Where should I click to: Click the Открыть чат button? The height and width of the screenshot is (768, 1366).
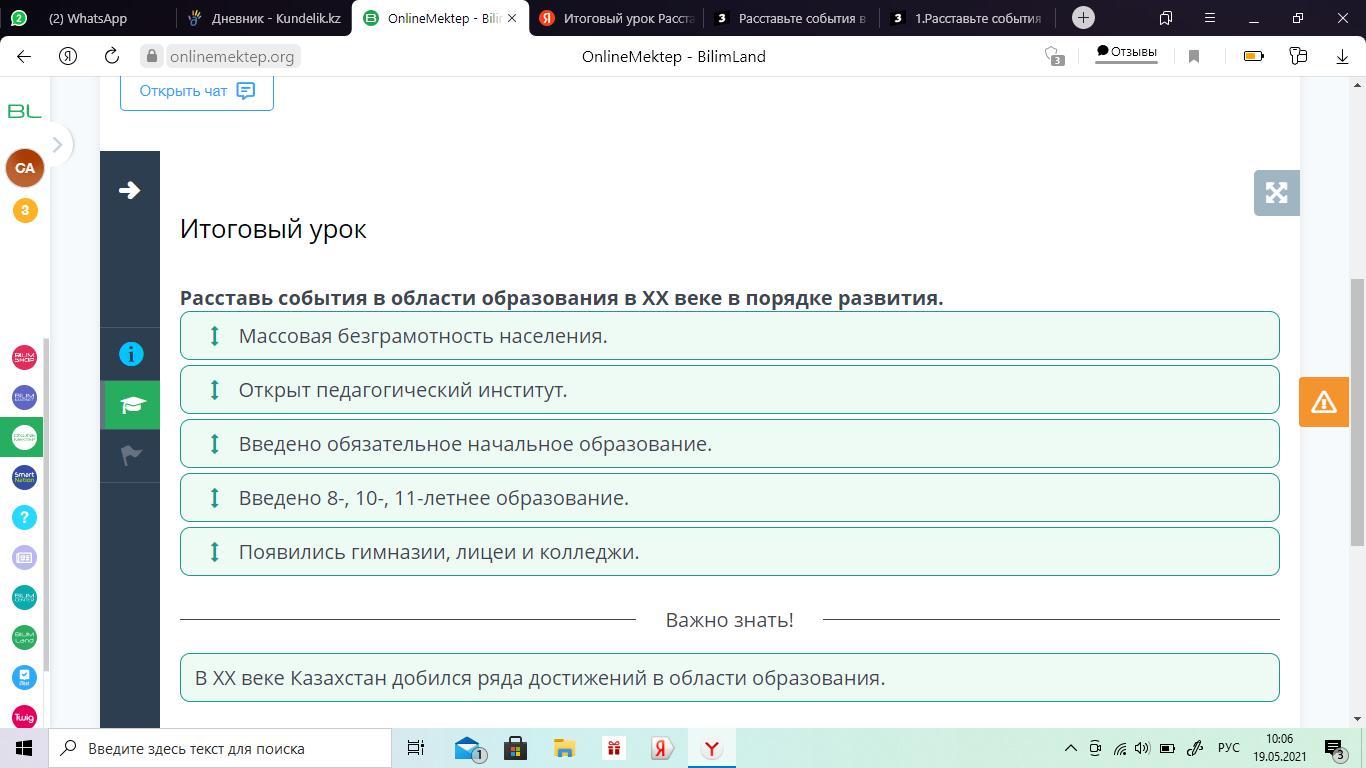197,91
